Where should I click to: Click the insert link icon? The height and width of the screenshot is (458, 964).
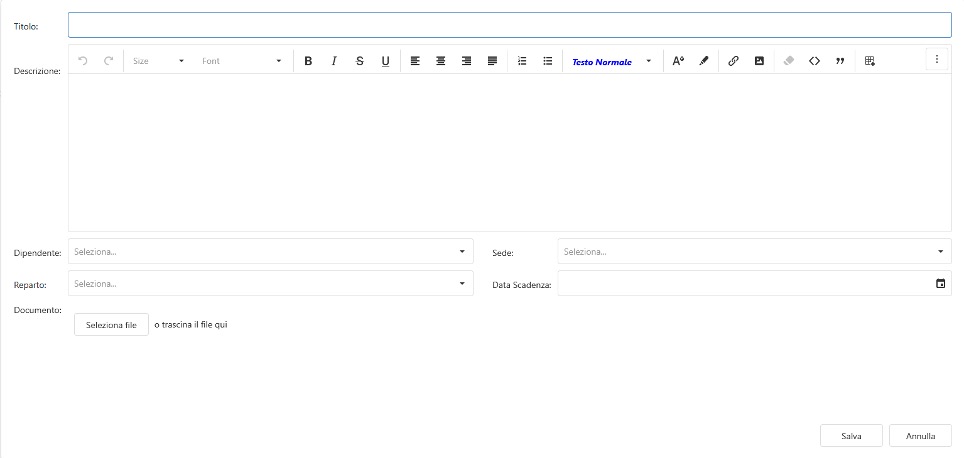733,61
